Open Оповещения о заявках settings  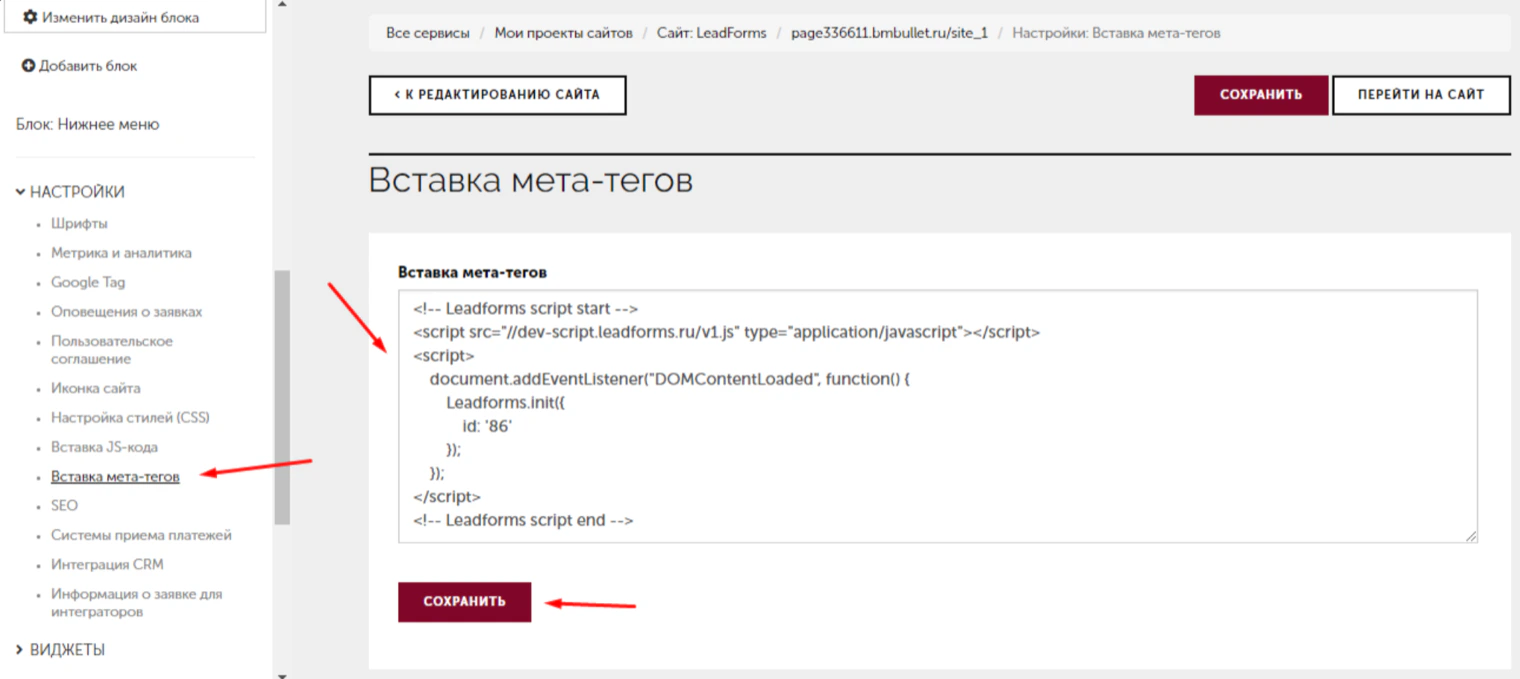[126, 312]
